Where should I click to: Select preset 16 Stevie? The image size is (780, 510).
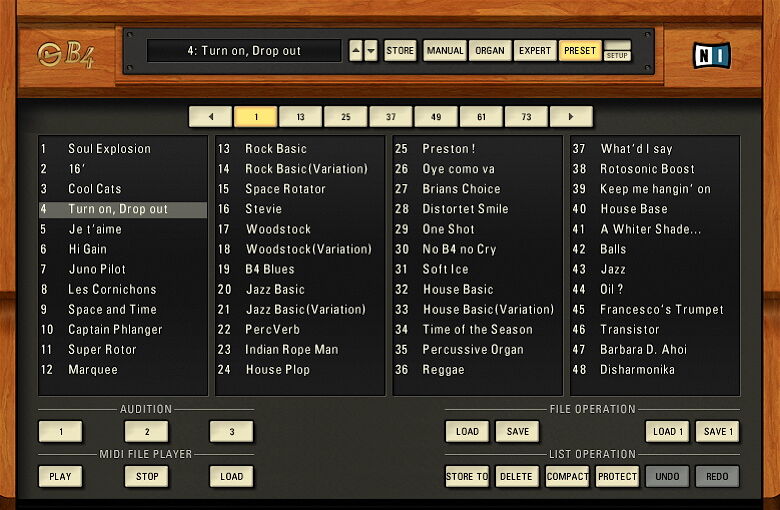(x=300, y=209)
